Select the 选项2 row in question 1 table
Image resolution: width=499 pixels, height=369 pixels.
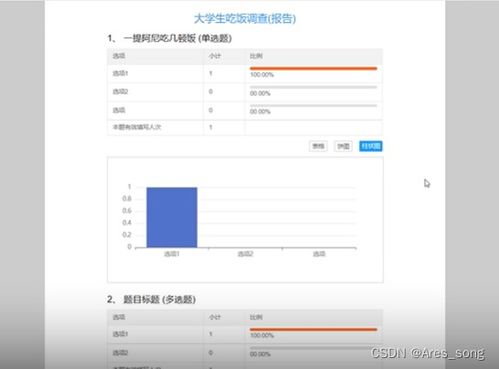[245, 92]
